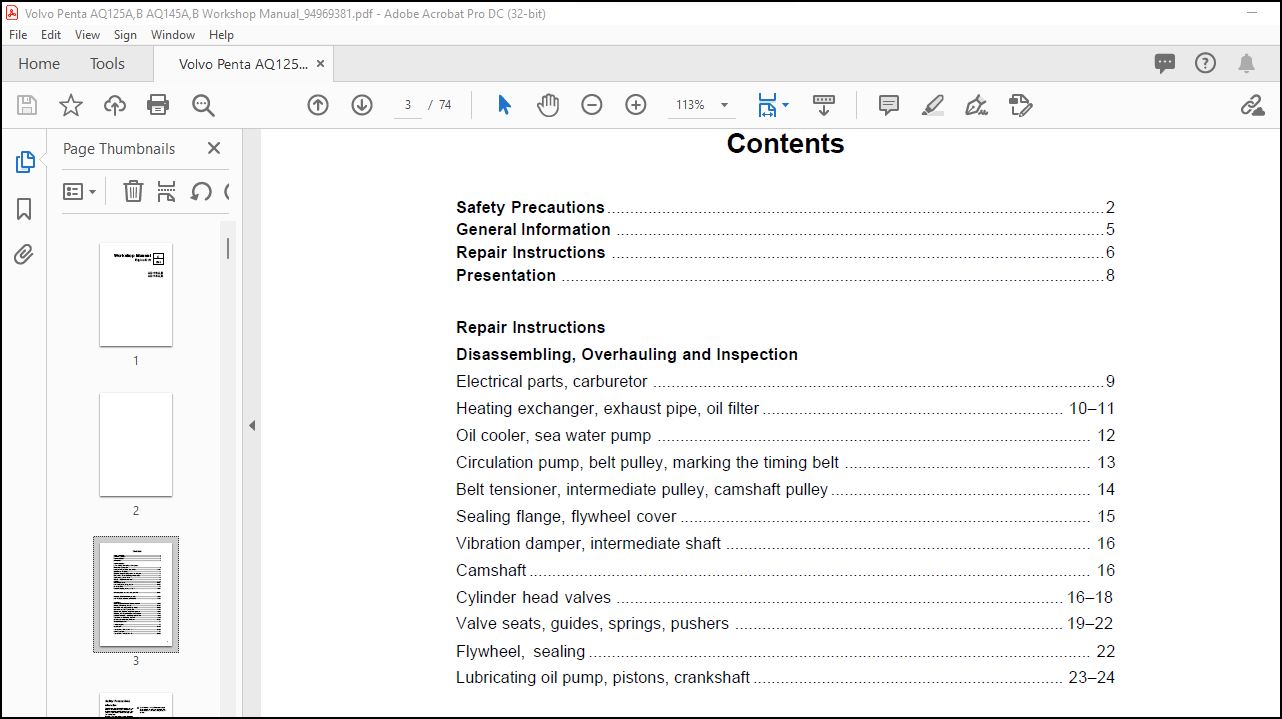Show Page Thumbnails sidebar icon

(x=25, y=162)
